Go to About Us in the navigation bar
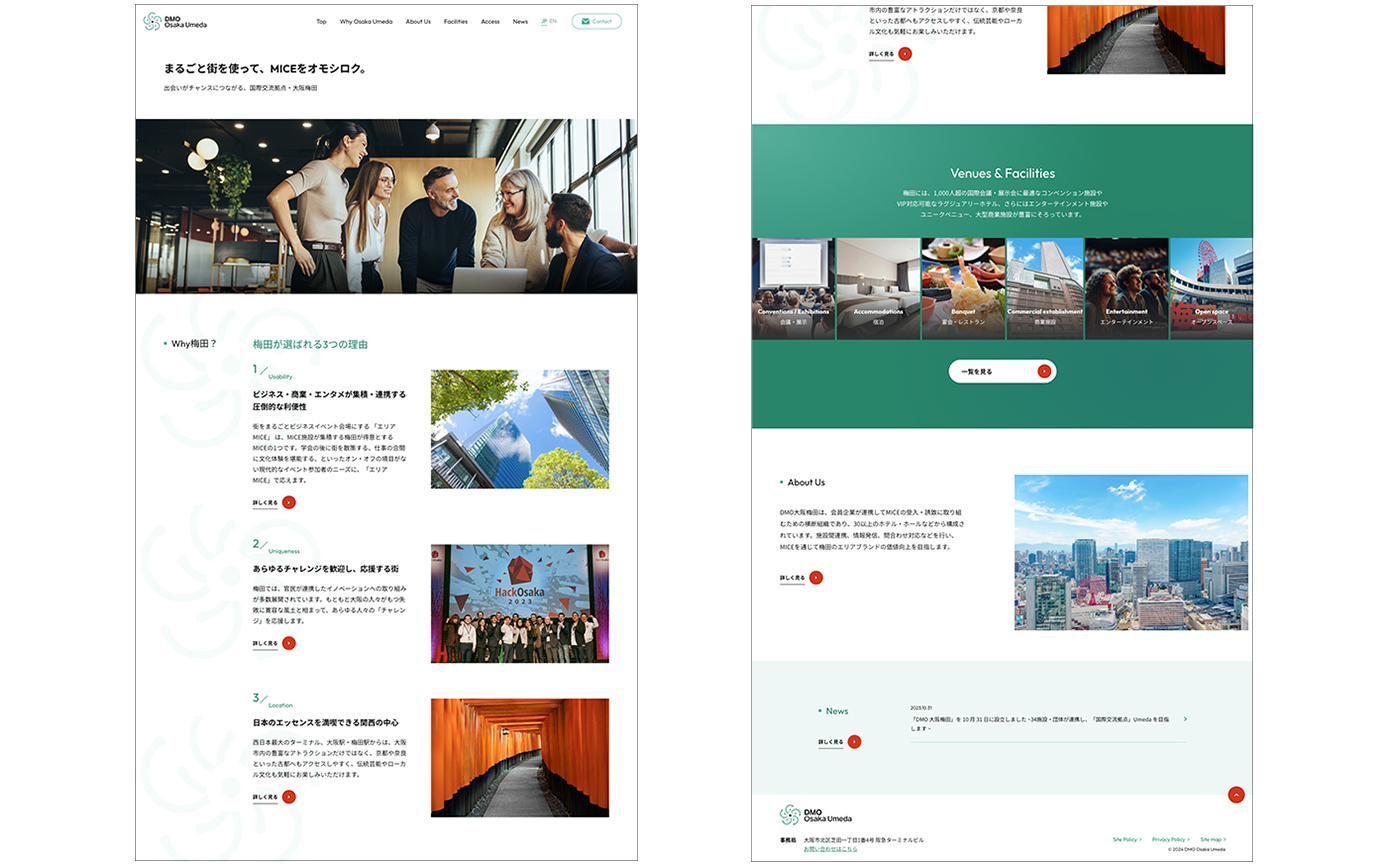The image size is (1400, 865). tap(418, 21)
